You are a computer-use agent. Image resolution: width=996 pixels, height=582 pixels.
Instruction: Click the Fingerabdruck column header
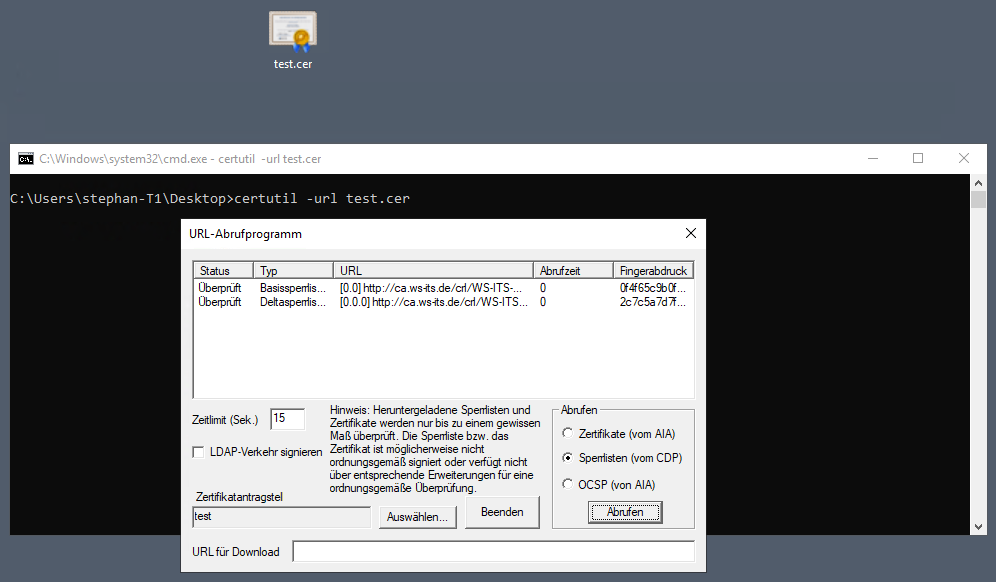(653, 271)
